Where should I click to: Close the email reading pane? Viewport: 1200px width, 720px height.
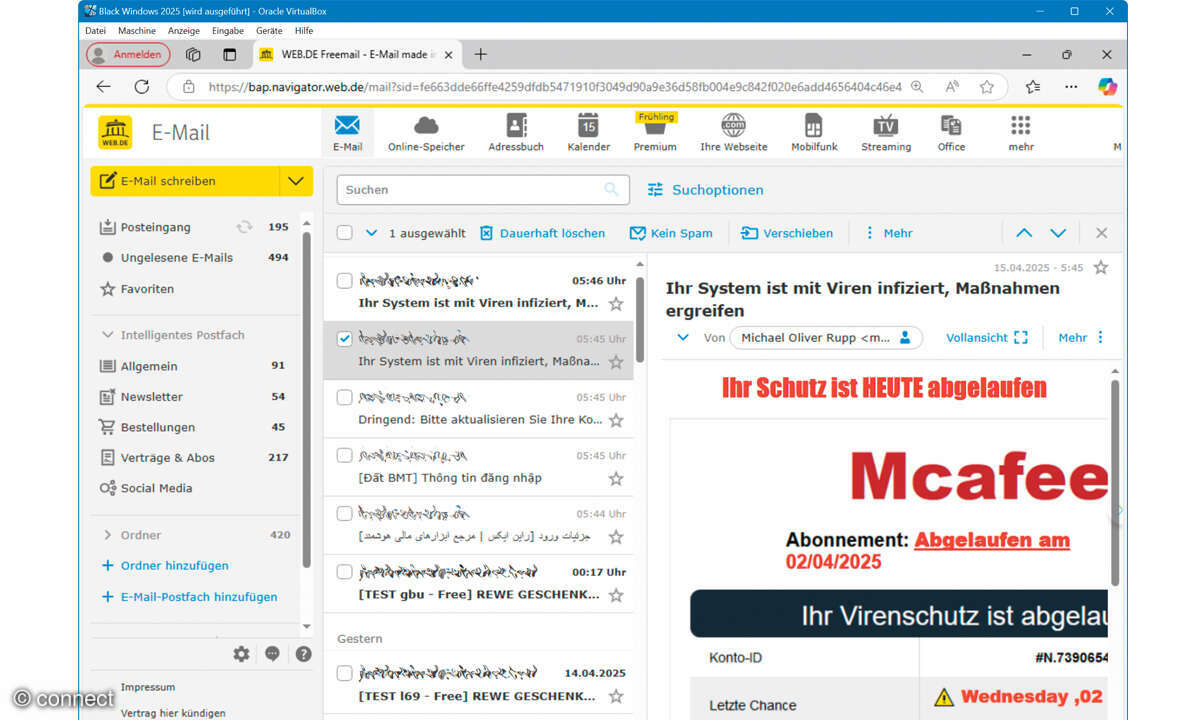click(1101, 233)
